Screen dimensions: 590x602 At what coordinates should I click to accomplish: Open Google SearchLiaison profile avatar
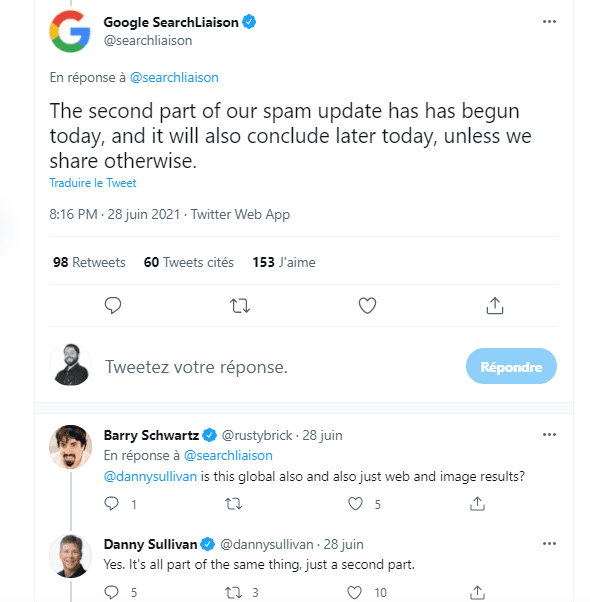click(x=70, y=31)
